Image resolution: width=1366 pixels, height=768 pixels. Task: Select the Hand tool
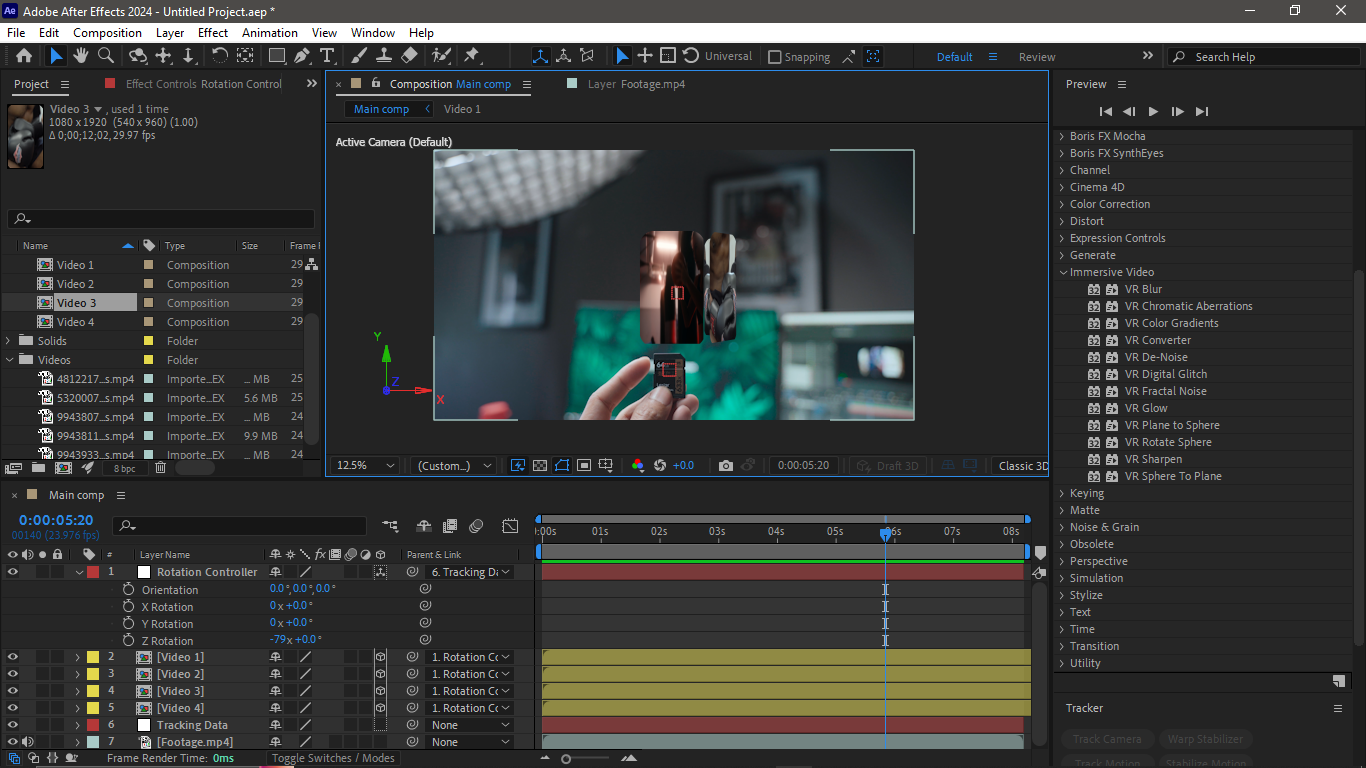pos(81,56)
